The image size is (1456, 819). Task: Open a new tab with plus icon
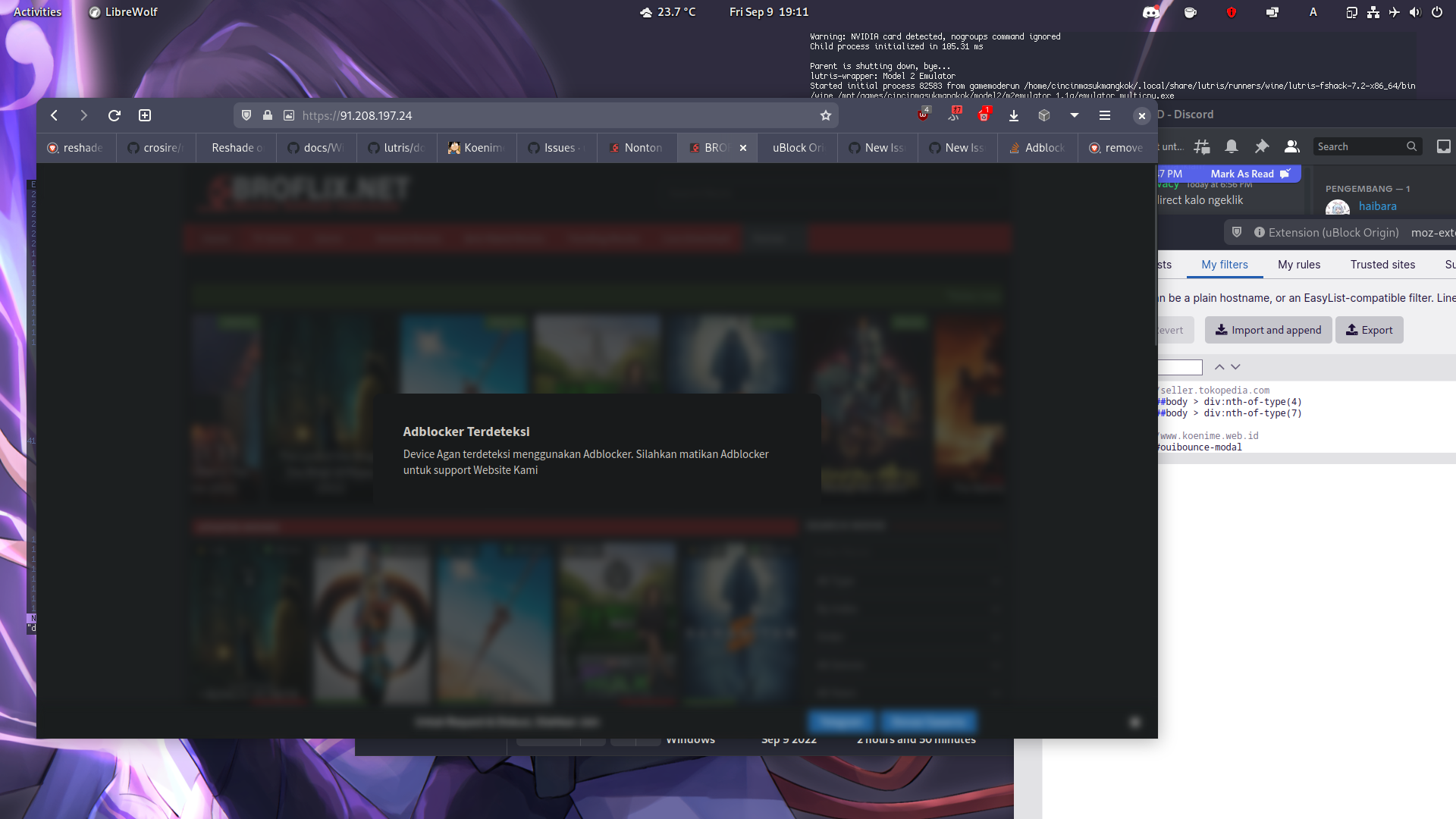pyautogui.click(x=145, y=115)
